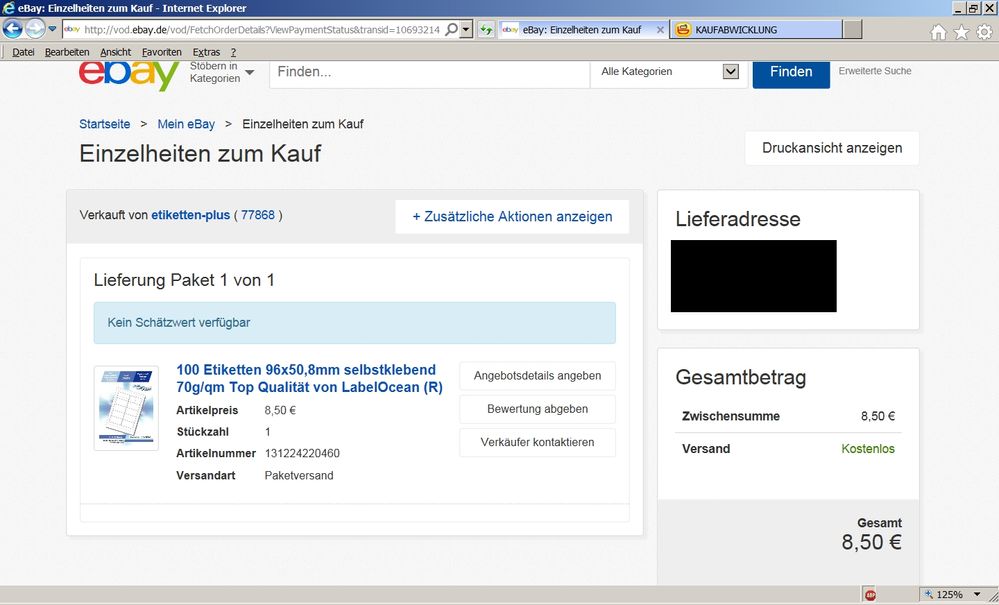This screenshot has width=999, height=605.
Task: Click the red adblock icon in status bar
Action: [x=870, y=595]
